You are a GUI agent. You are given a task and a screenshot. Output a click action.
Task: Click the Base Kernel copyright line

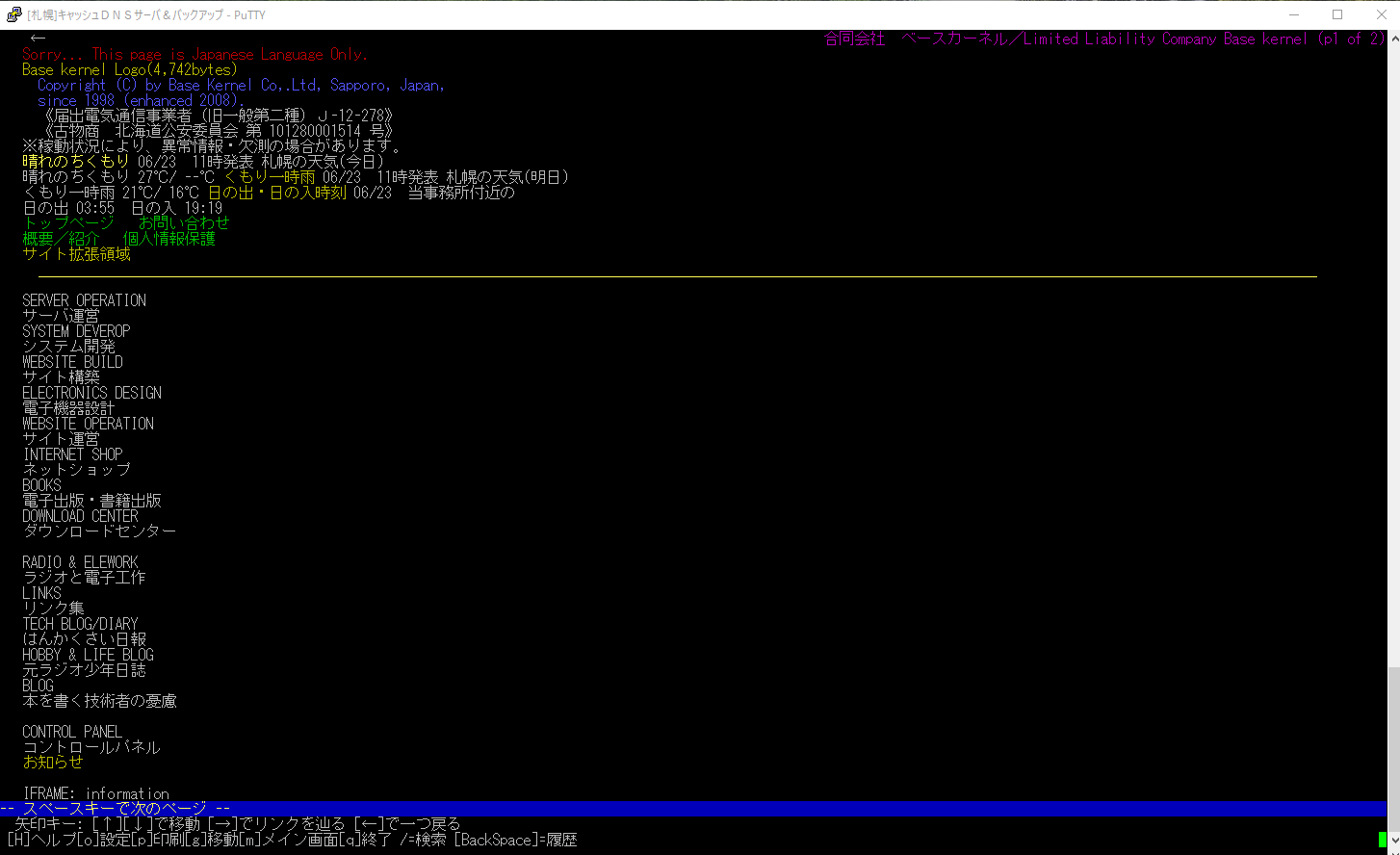[241, 85]
